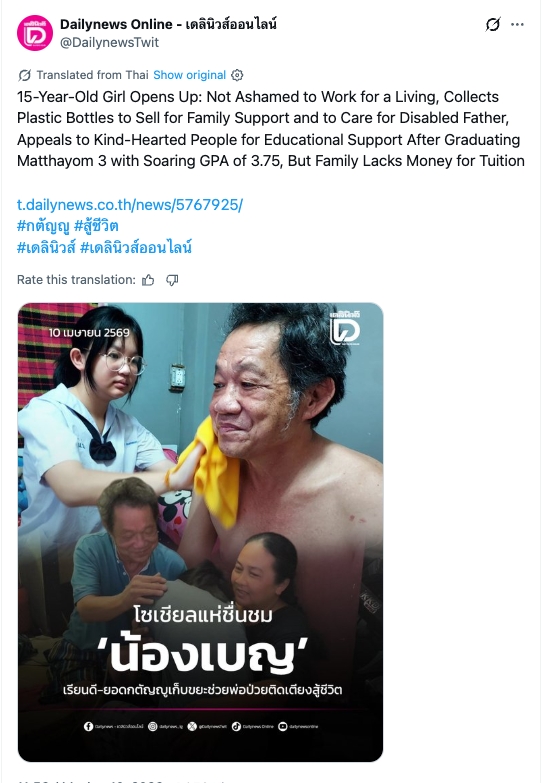Viewport: 543px width, 783px height.
Task: Open Dailynews Online profile avatar
Action: (x=34, y=33)
